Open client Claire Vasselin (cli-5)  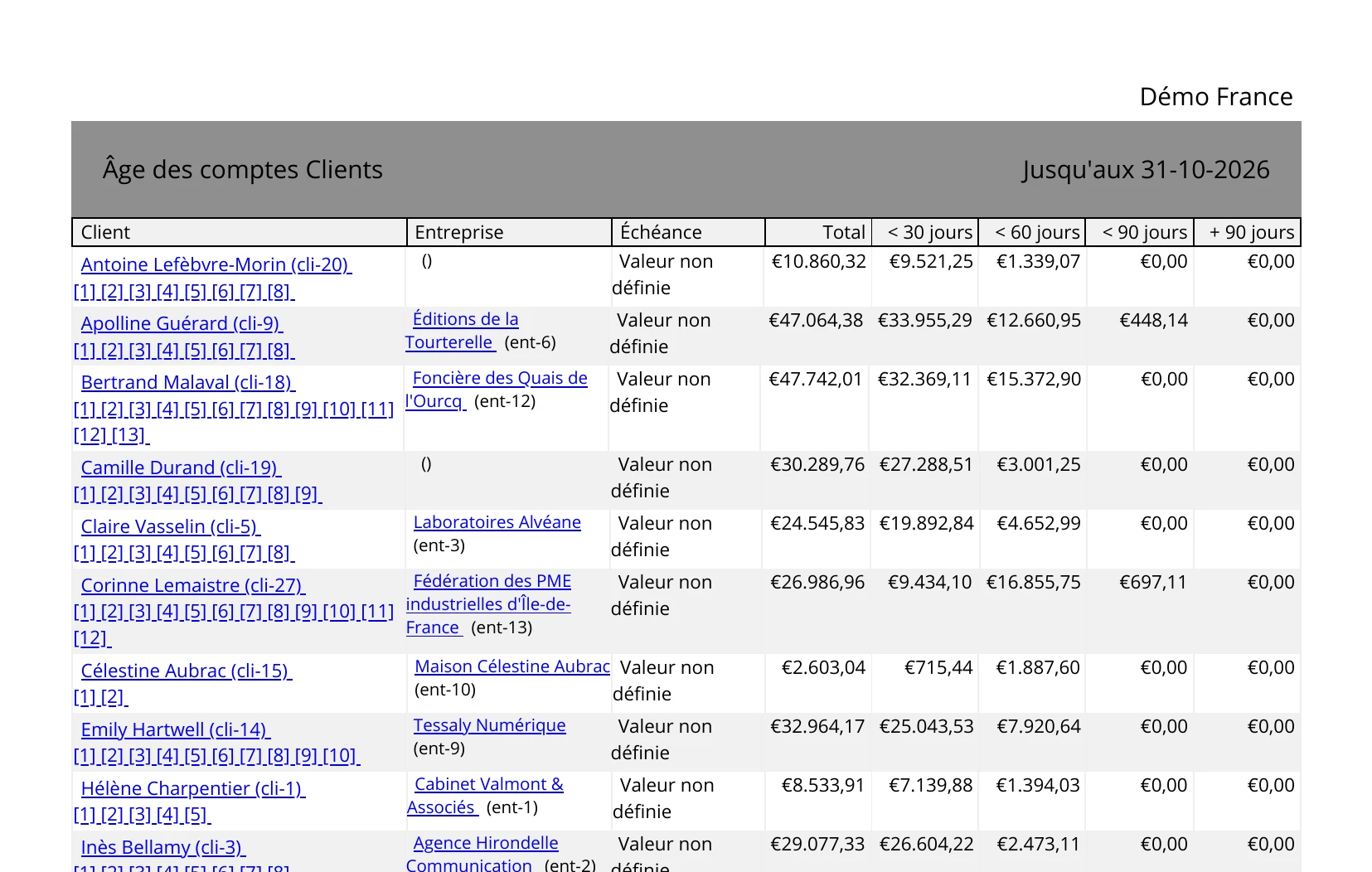point(170,526)
